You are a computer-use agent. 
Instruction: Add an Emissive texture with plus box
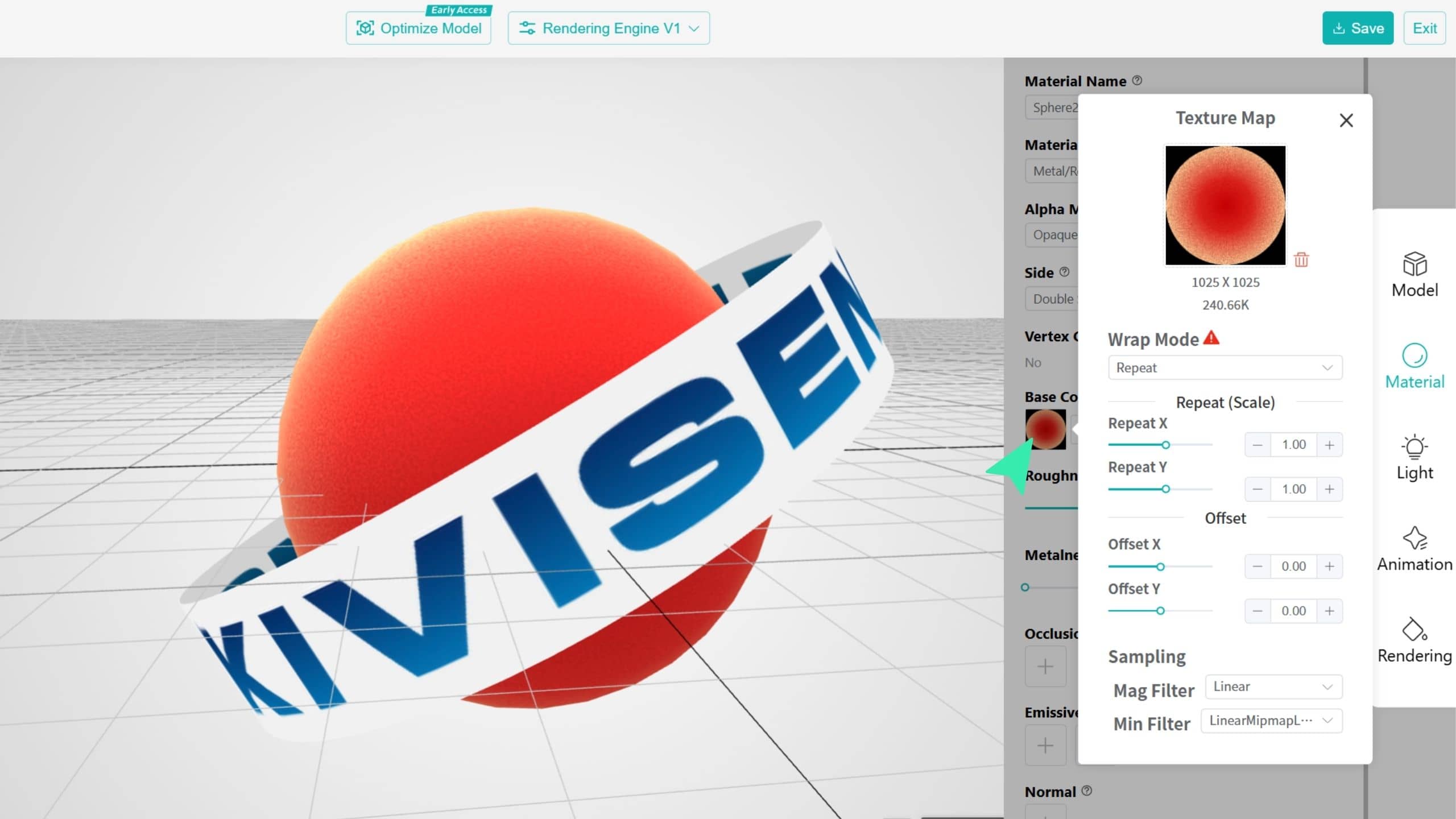[x=1045, y=745]
